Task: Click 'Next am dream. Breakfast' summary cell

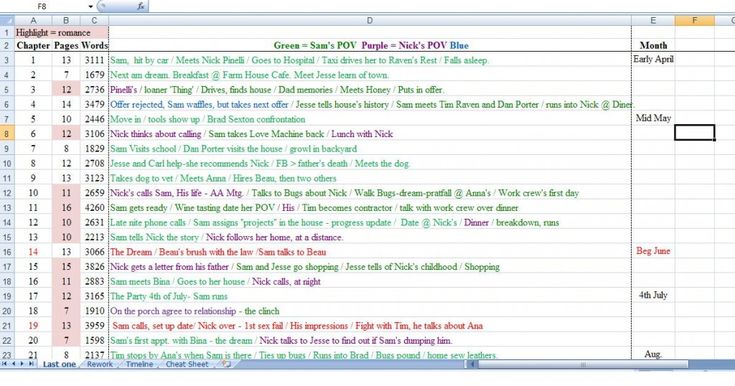Action: click(370, 75)
